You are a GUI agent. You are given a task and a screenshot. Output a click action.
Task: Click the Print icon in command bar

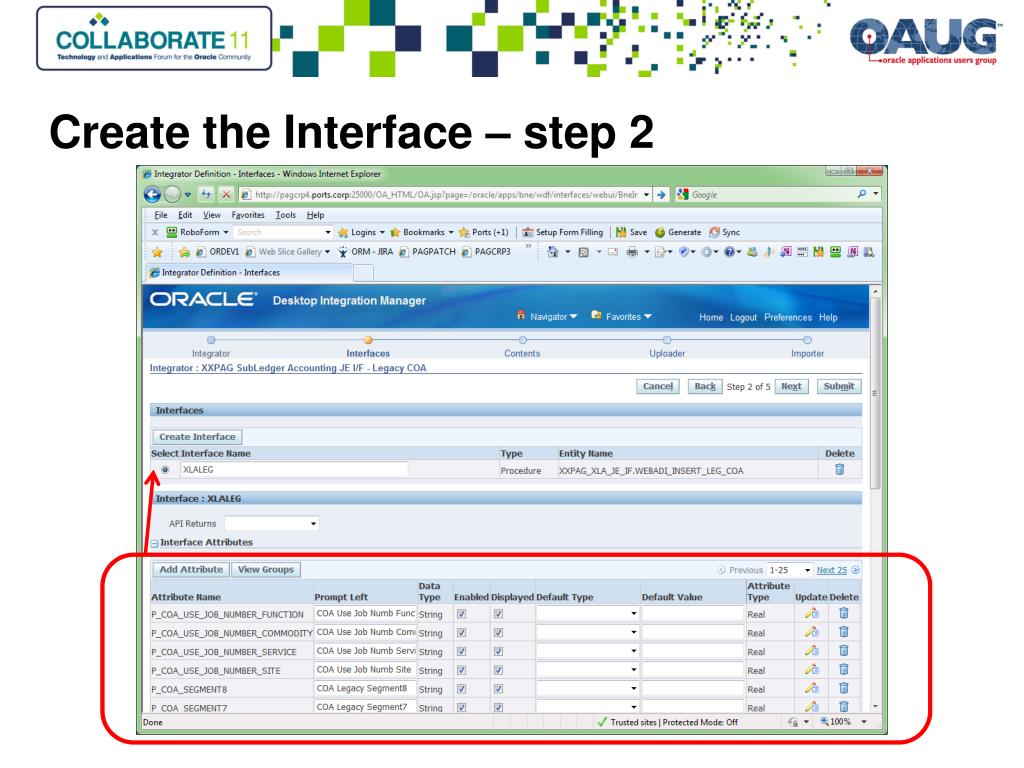[632, 251]
